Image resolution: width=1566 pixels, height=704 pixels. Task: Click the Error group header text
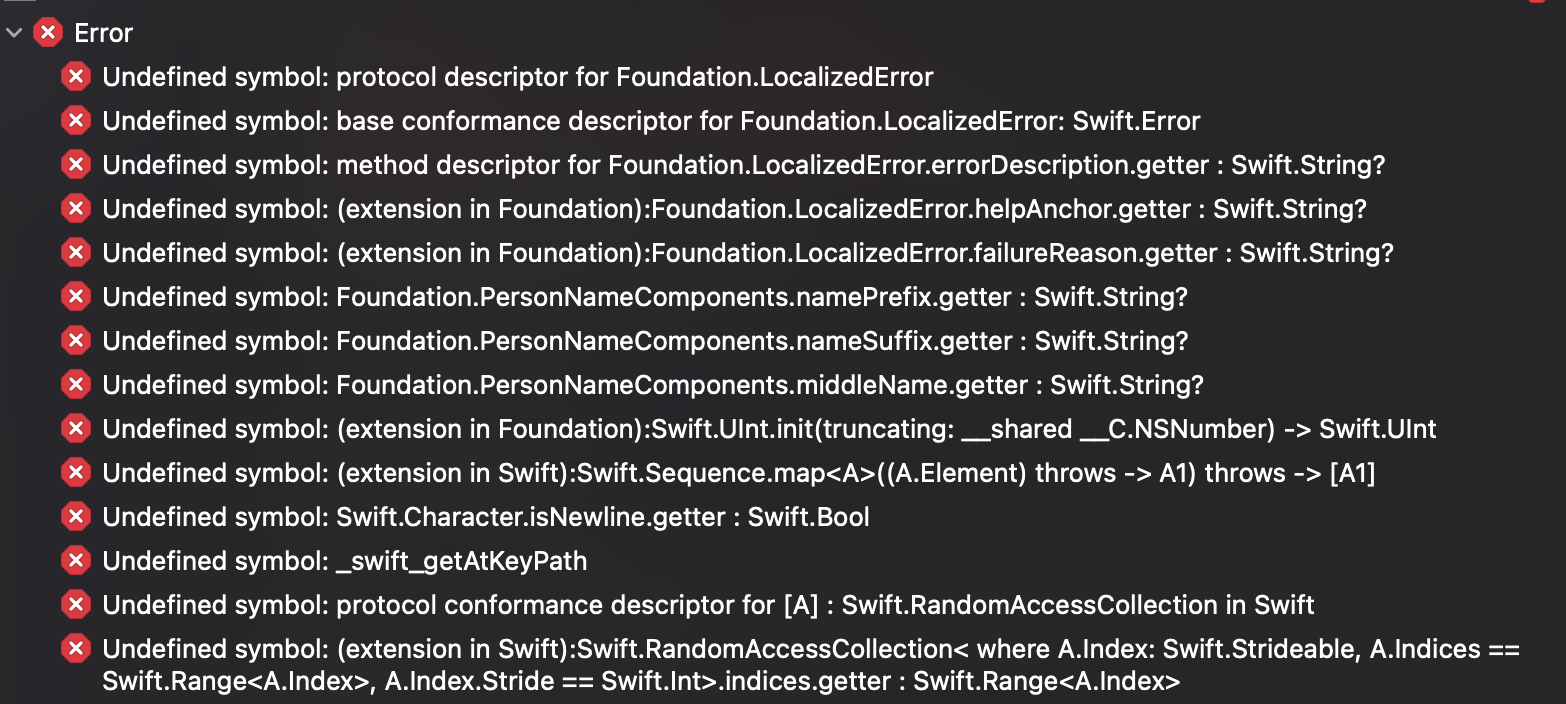(104, 32)
